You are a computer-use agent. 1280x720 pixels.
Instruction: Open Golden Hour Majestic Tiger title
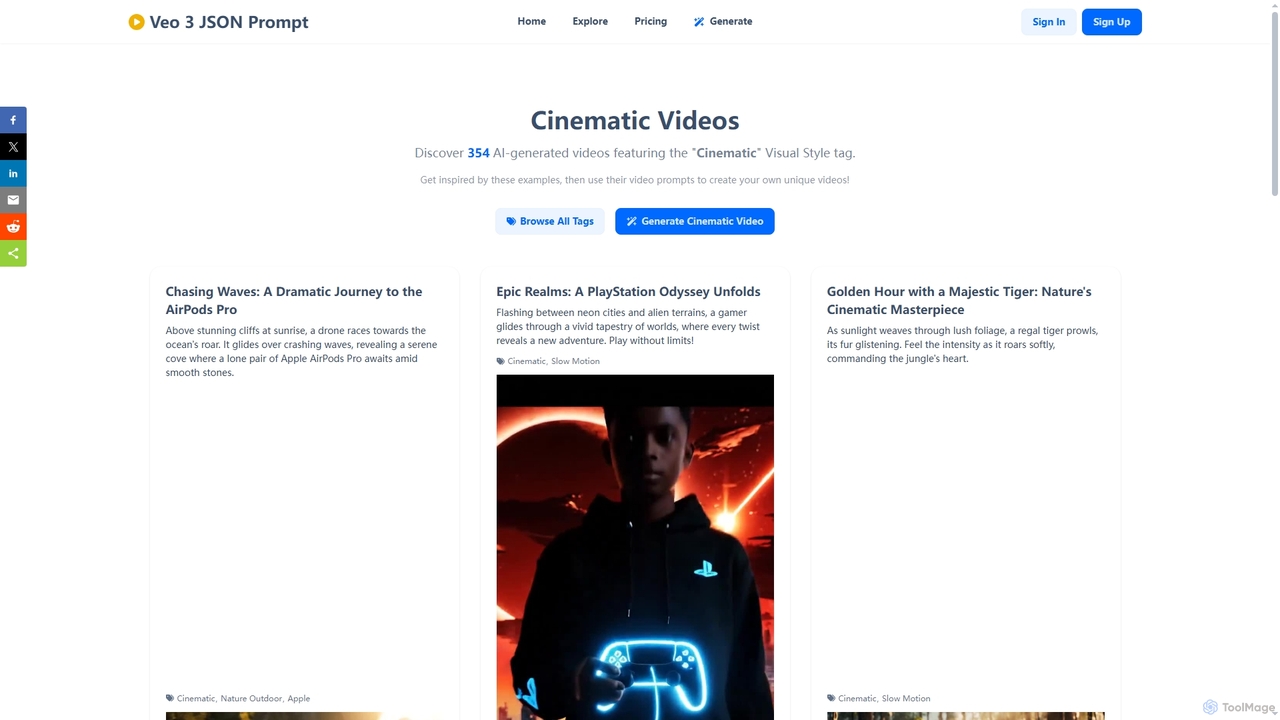coord(959,300)
